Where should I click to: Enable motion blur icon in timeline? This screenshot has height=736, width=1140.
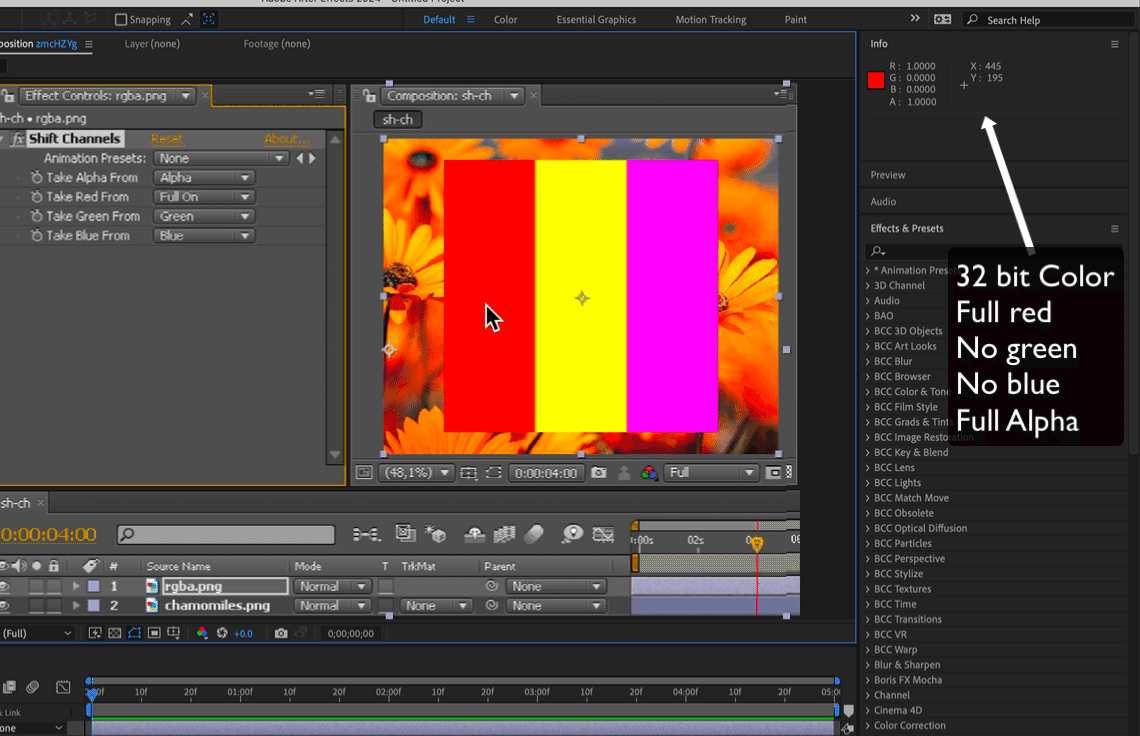click(x=534, y=535)
